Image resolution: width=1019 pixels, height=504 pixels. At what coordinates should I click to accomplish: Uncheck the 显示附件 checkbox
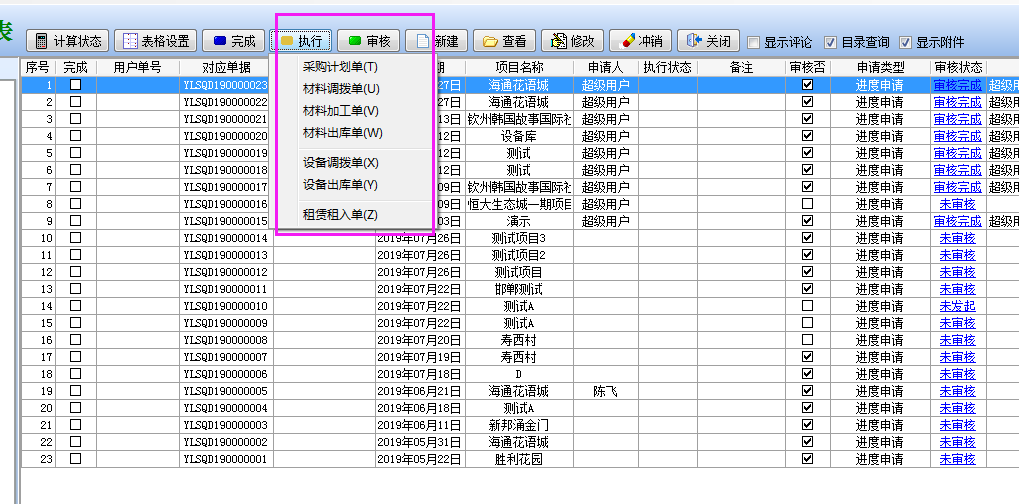click(x=906, y=43)
